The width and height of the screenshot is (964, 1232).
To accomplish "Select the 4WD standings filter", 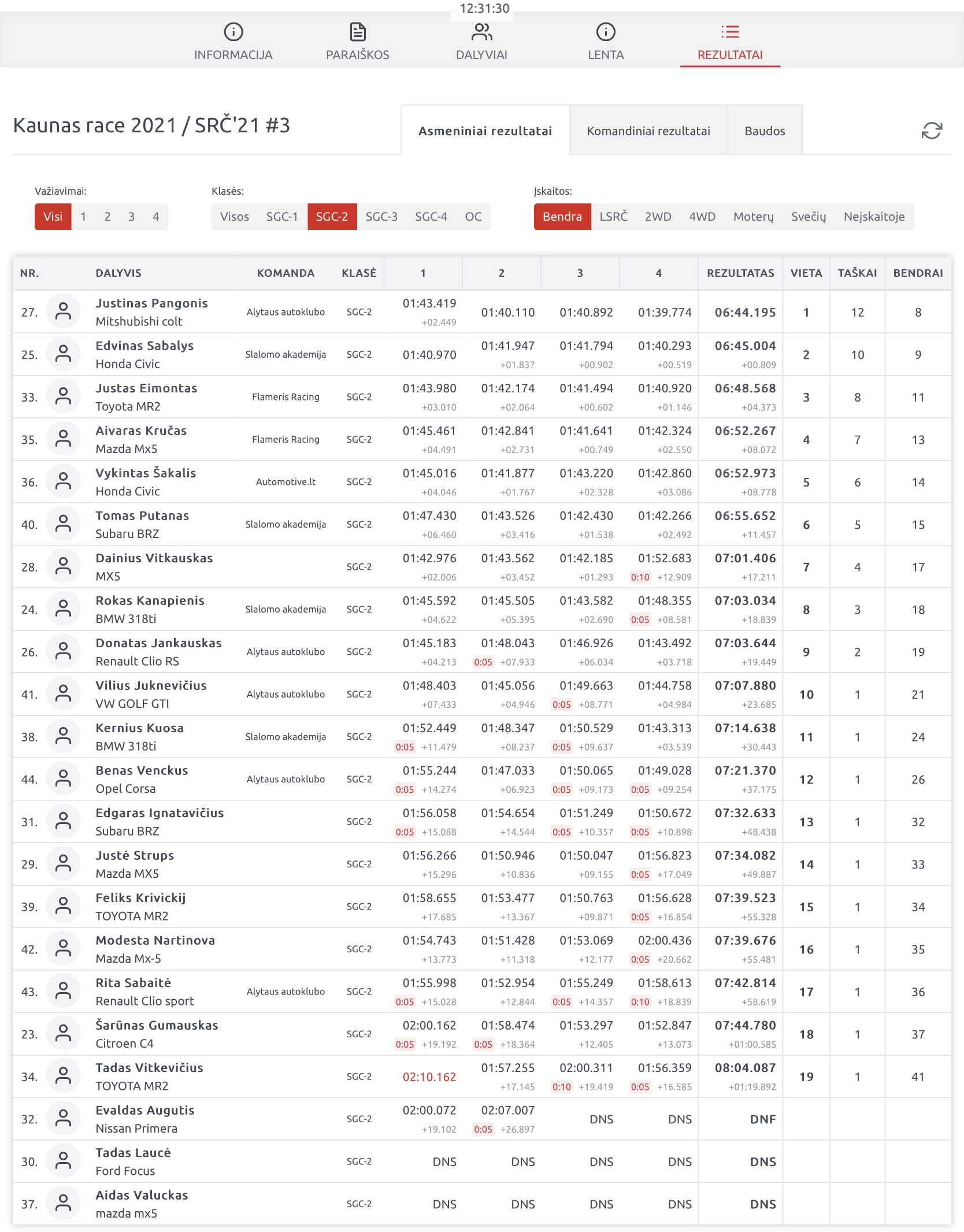I will [x=702, y=217].
